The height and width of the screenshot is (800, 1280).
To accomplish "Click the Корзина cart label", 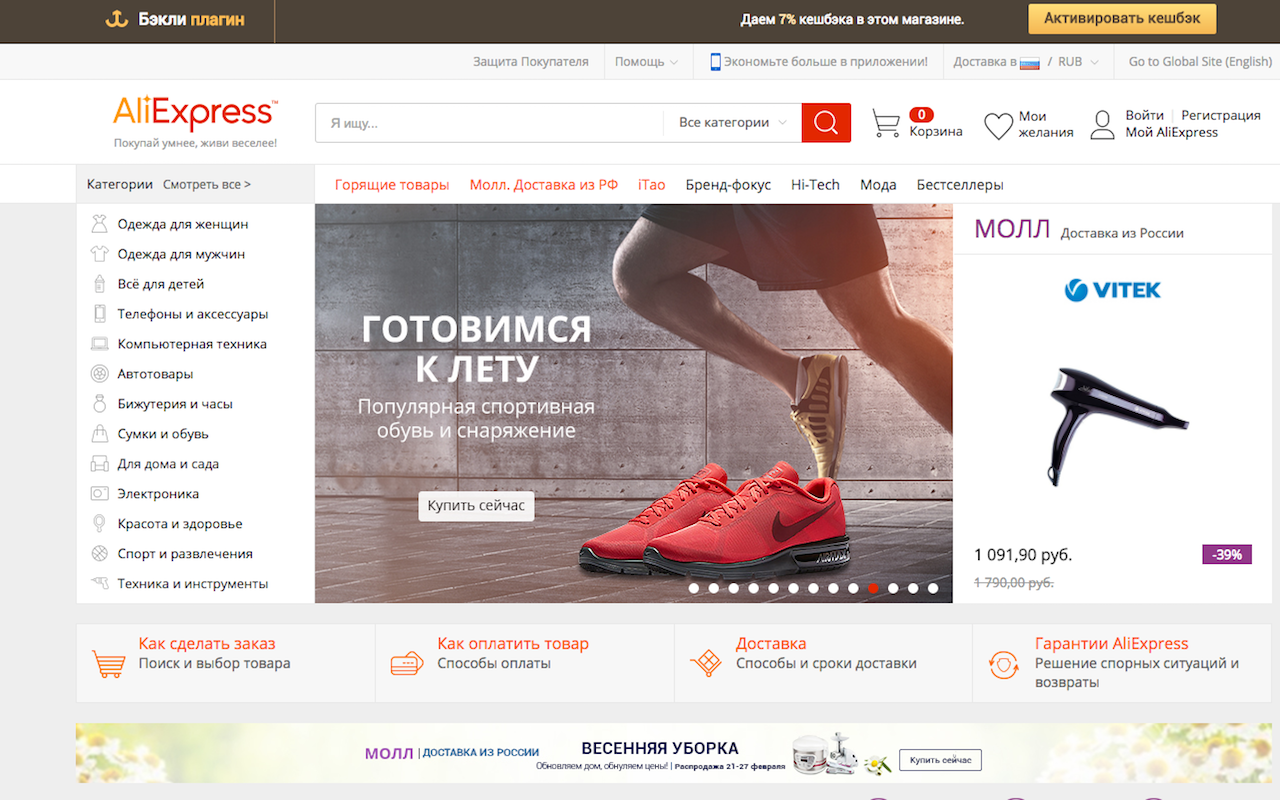I will point(936,131).
